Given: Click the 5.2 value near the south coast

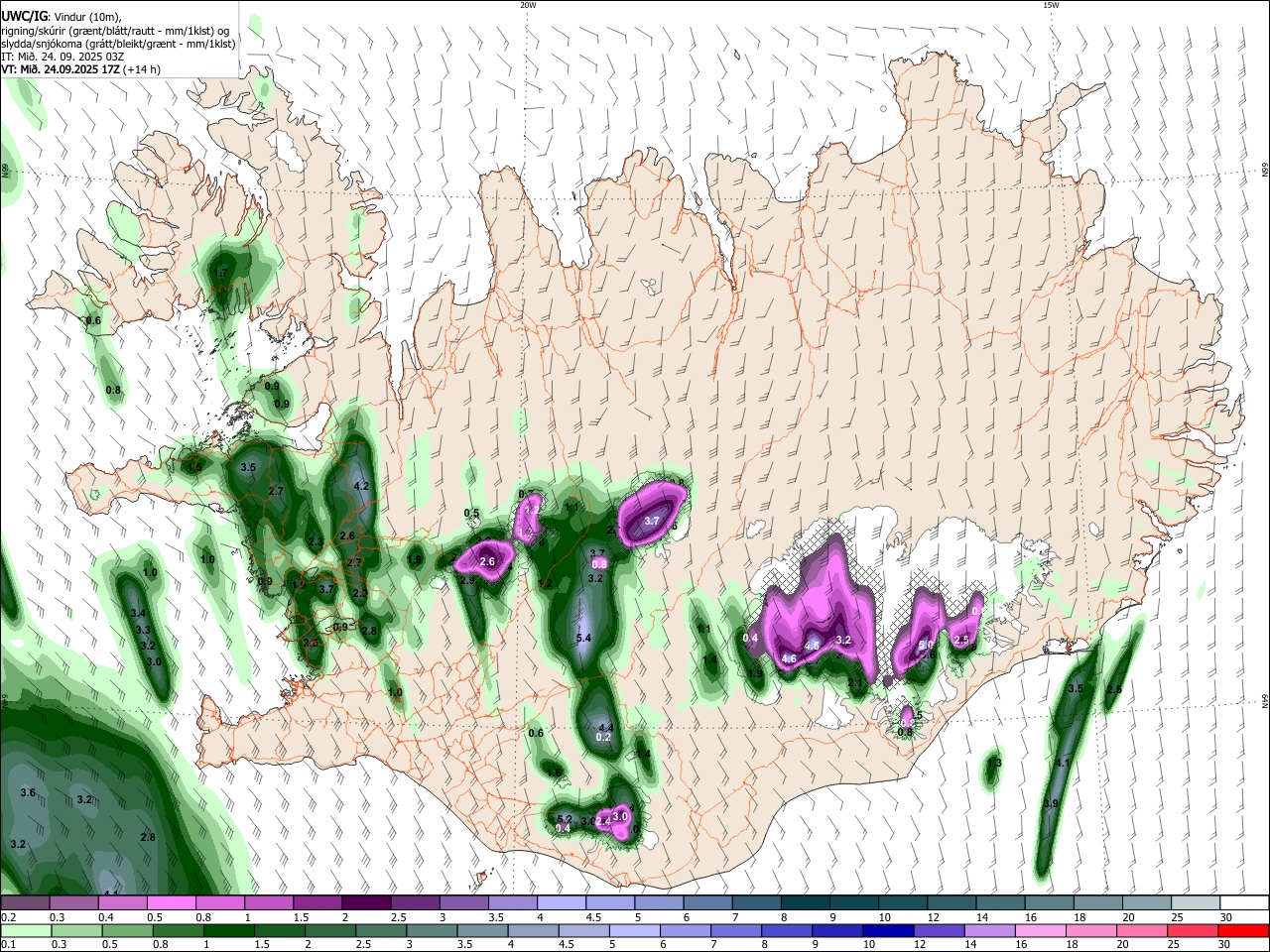Looking at the screenshot, I should (566, 819).
